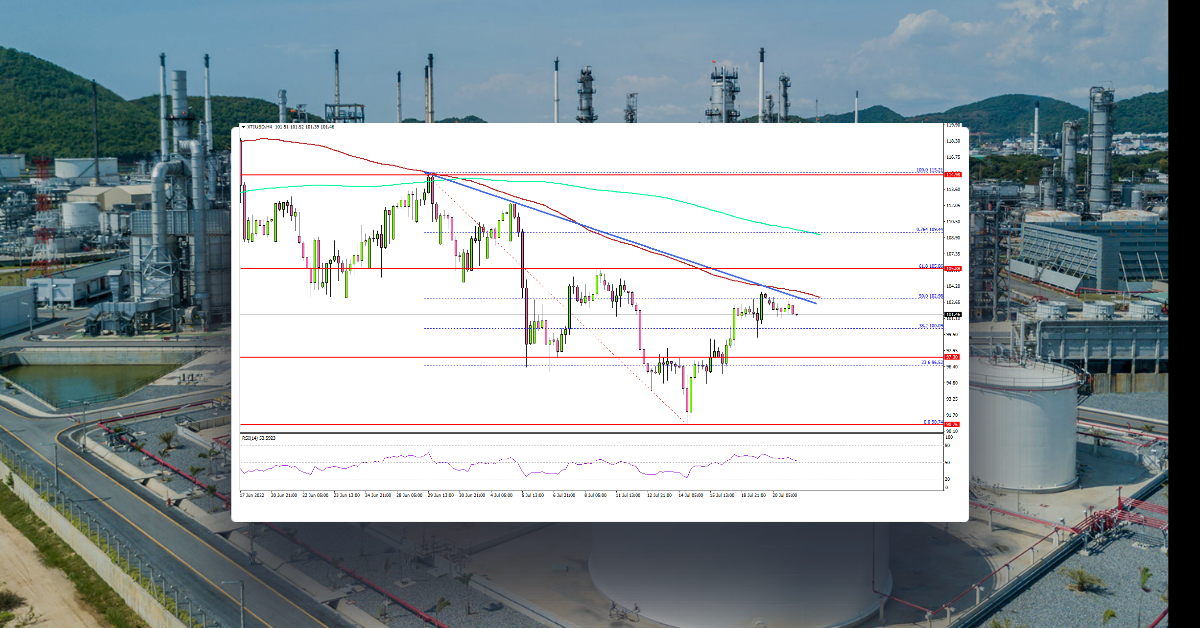Click the dotted RSI overbought reference line
This screenshot has width=1200, height=628.
[600, 448]
